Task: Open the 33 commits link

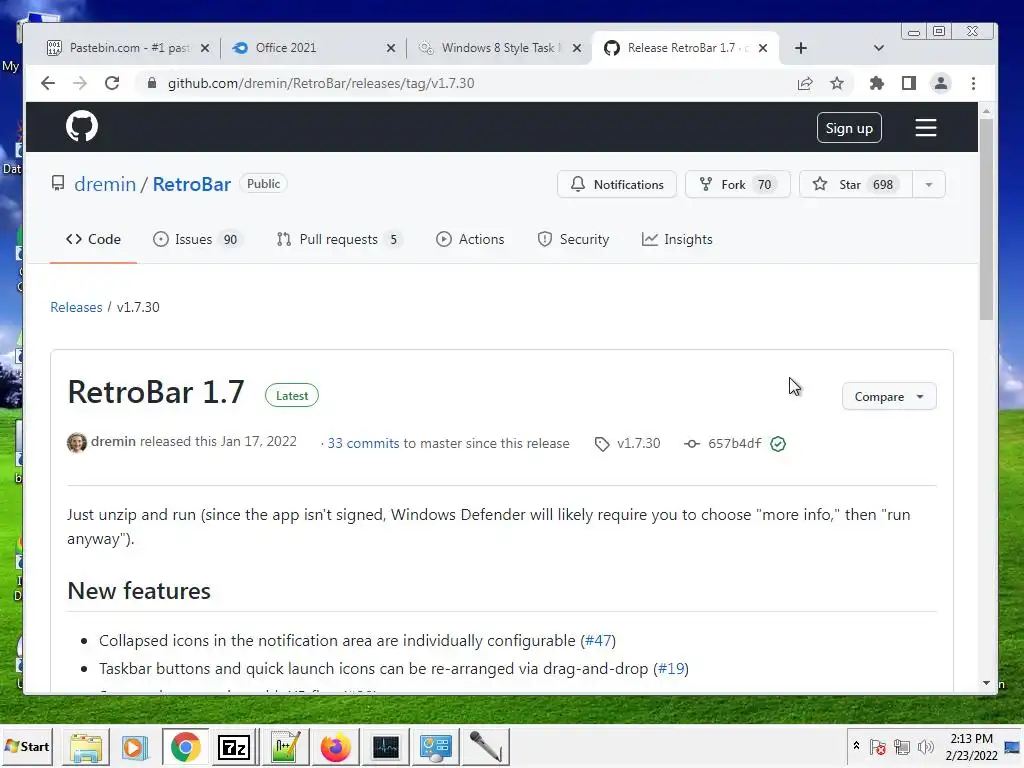Action: pos(363,443)
